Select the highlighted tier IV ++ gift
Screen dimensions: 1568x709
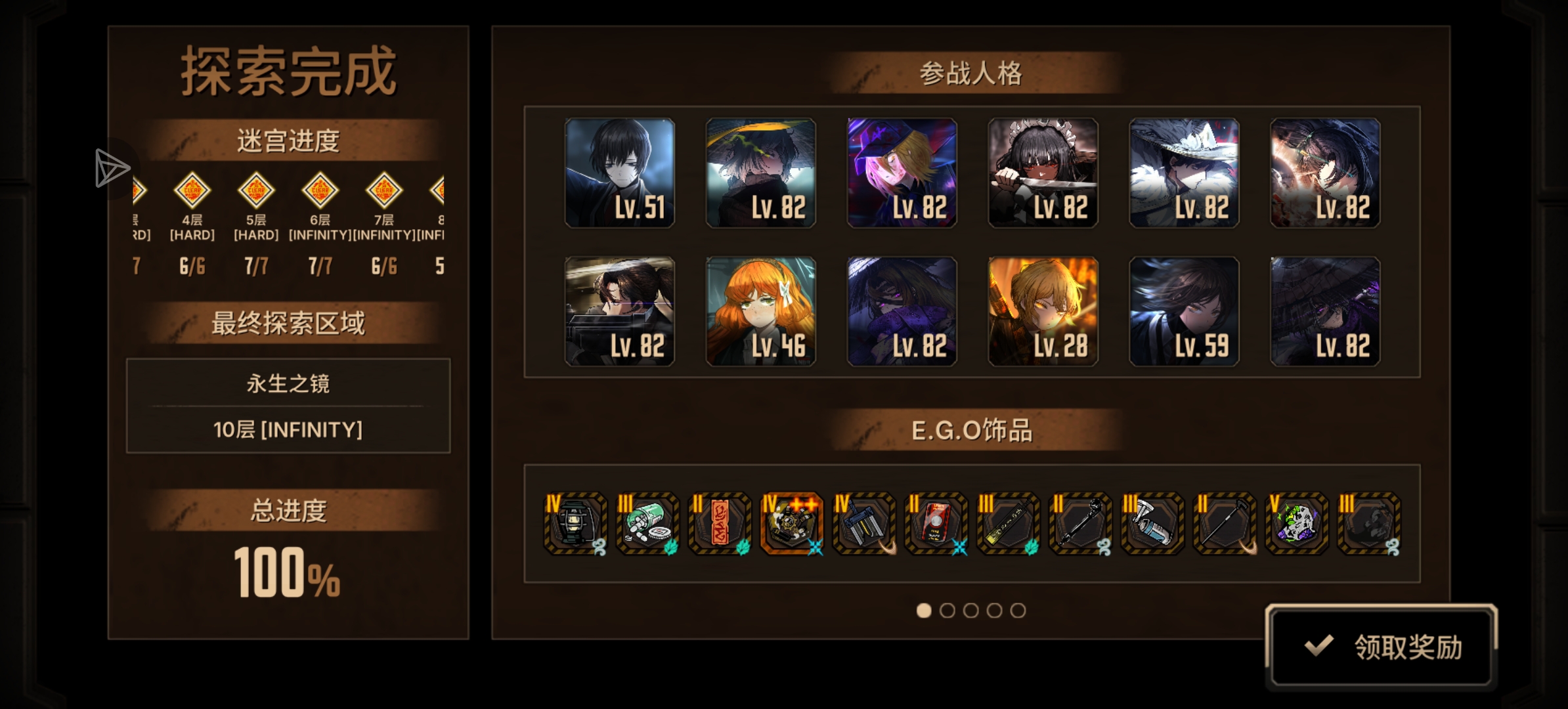pyautogui.click(x=792, y=524)
